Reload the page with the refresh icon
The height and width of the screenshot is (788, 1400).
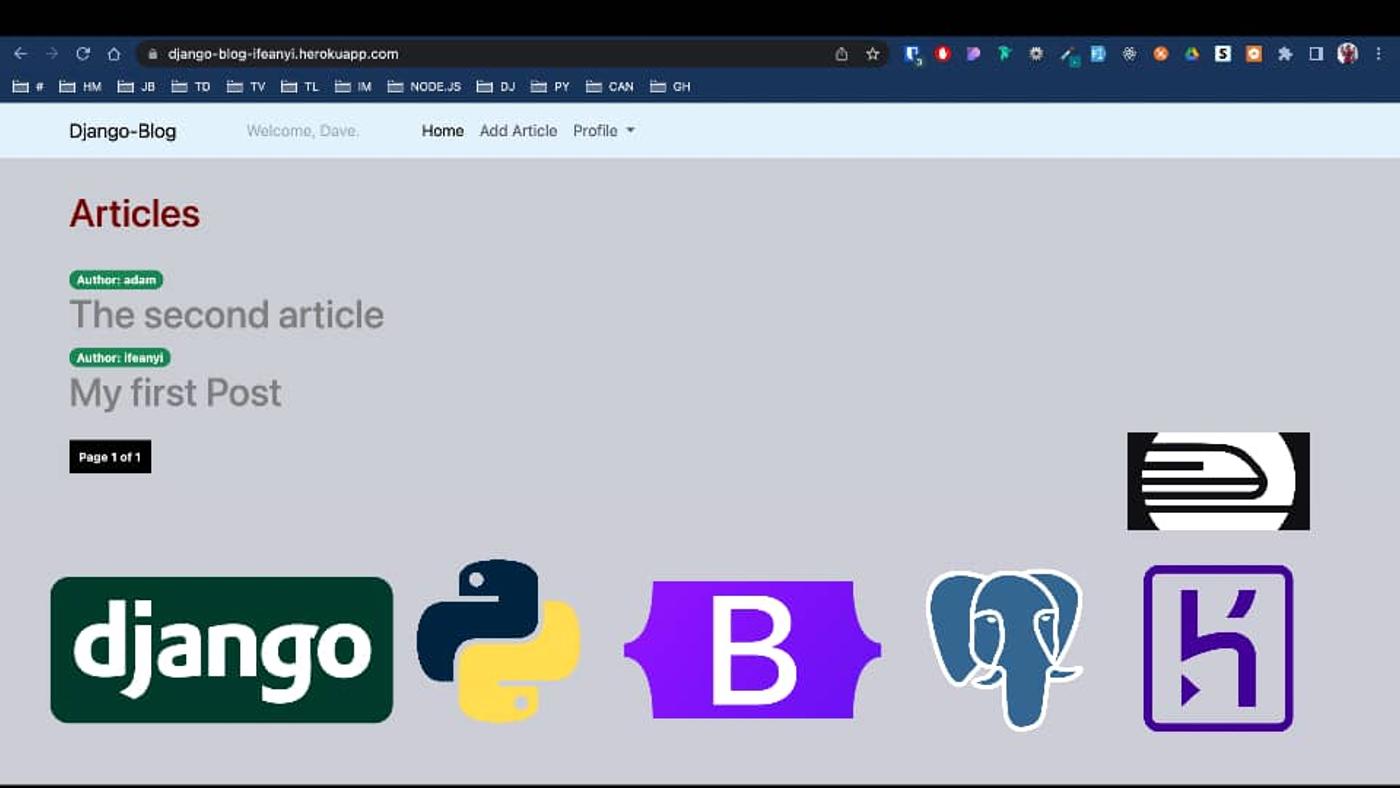pyautogui.click(x=83, y=54)
